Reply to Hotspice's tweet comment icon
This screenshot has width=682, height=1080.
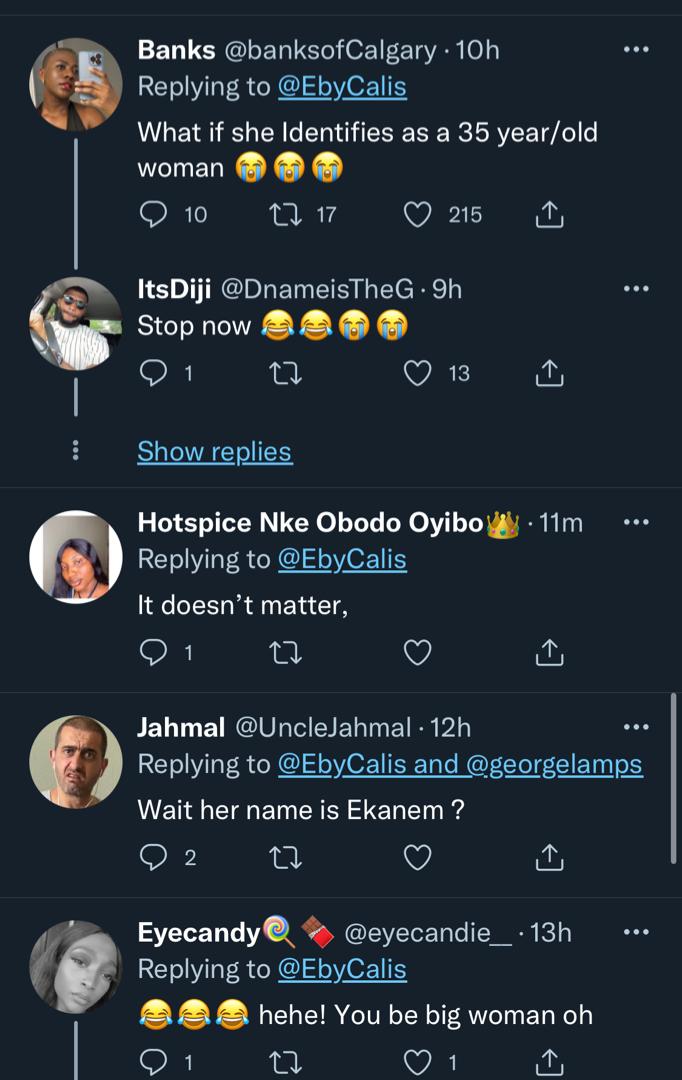click(153, 653)
